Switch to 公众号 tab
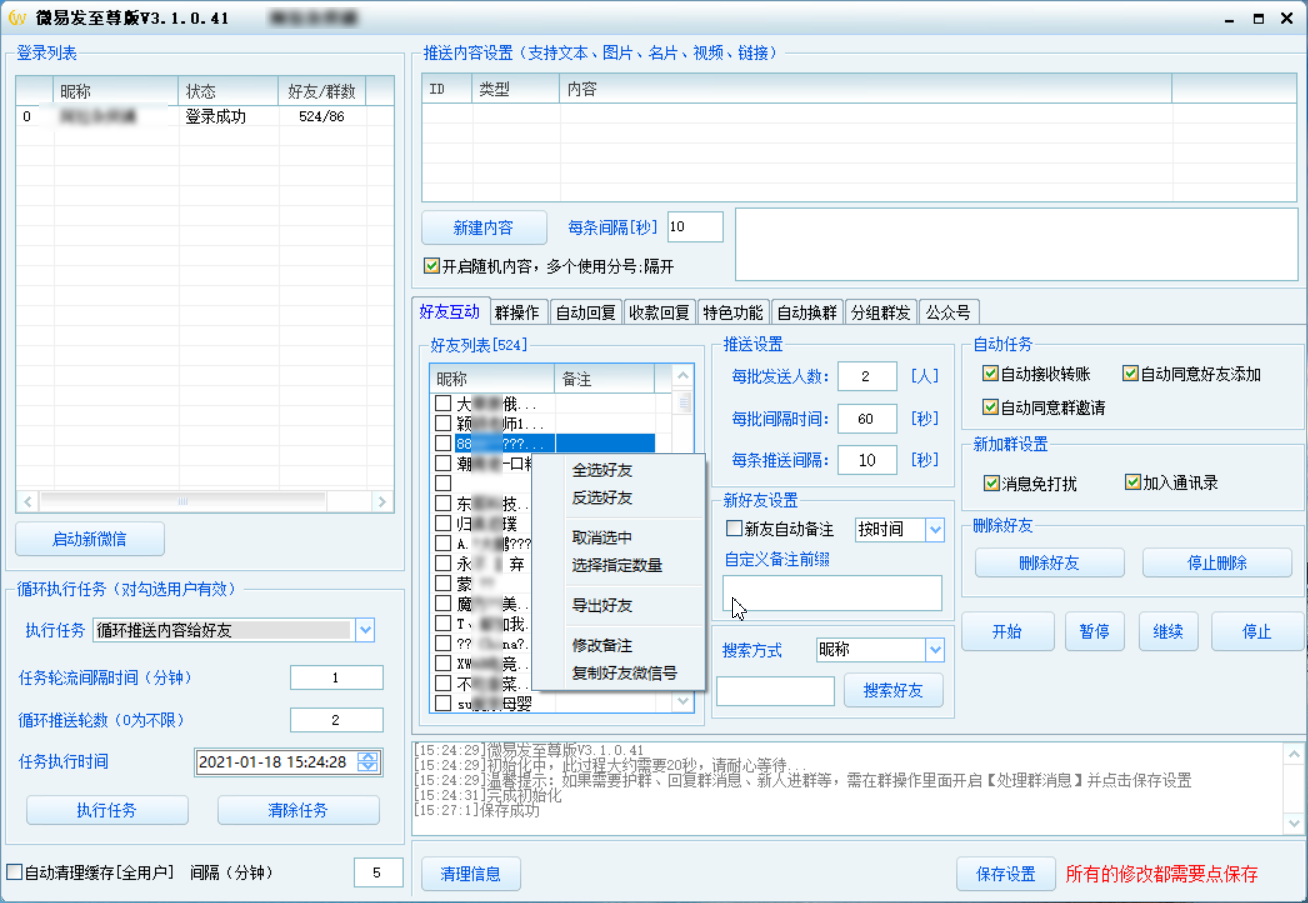The image size is (1308, 903). 948,312
